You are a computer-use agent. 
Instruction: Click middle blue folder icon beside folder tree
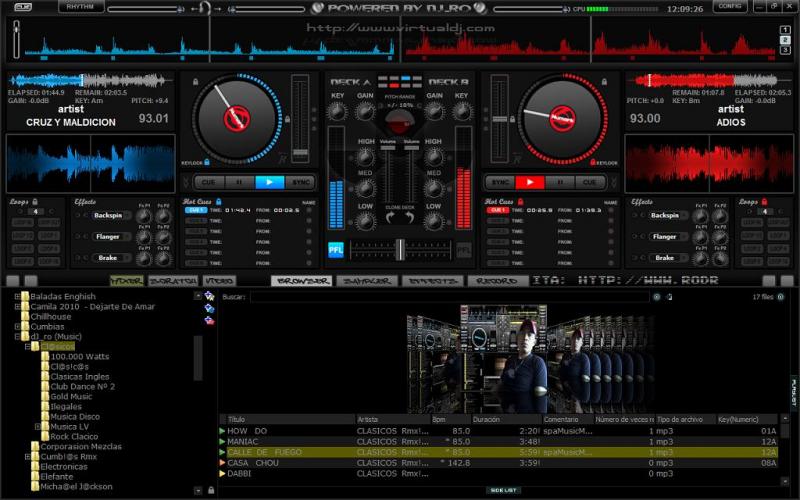pyautogui.click(x=209, y=308)
